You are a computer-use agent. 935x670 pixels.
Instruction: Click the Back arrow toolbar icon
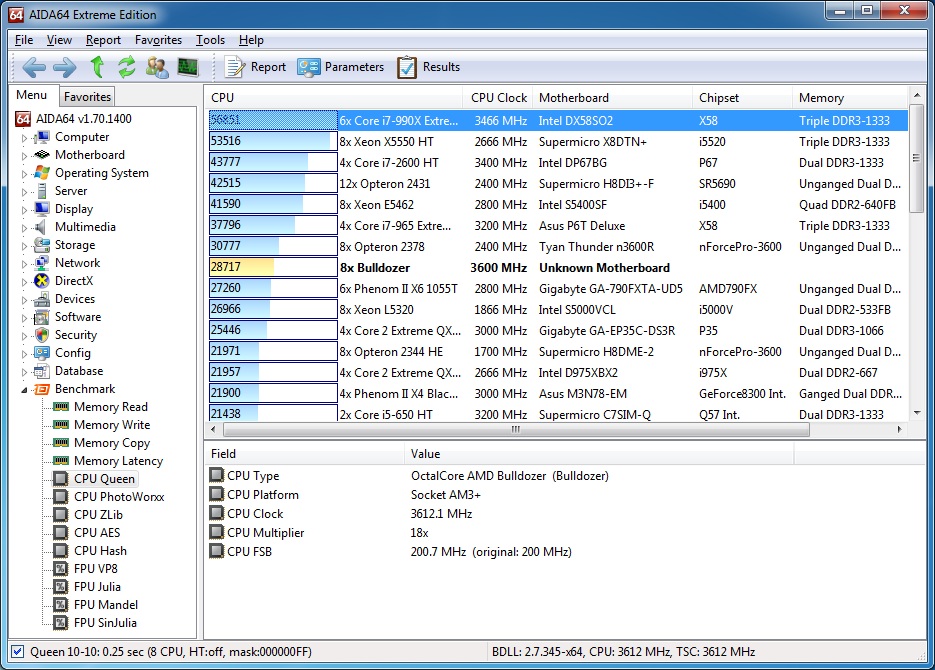pos(34,67)
